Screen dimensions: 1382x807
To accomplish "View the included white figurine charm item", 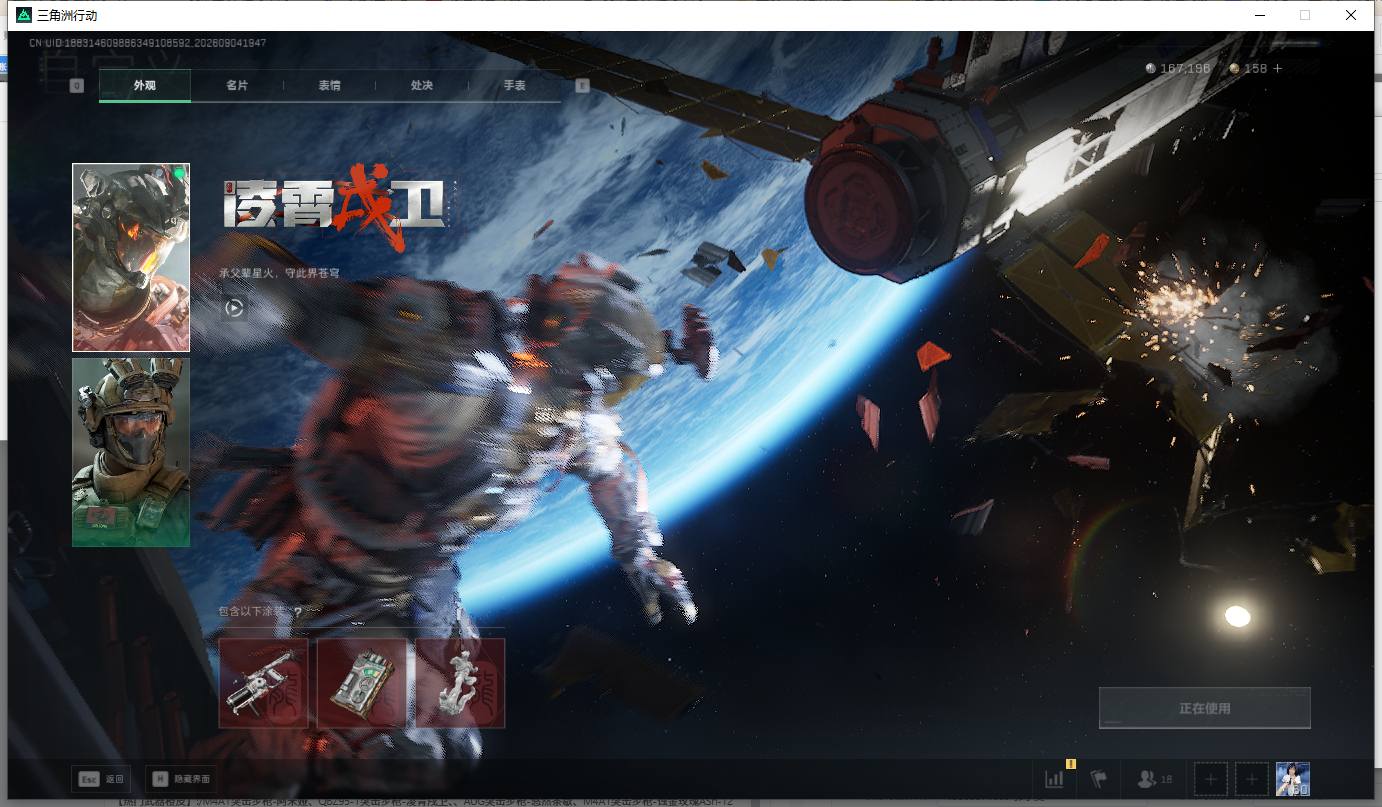I will pos(460,683).
